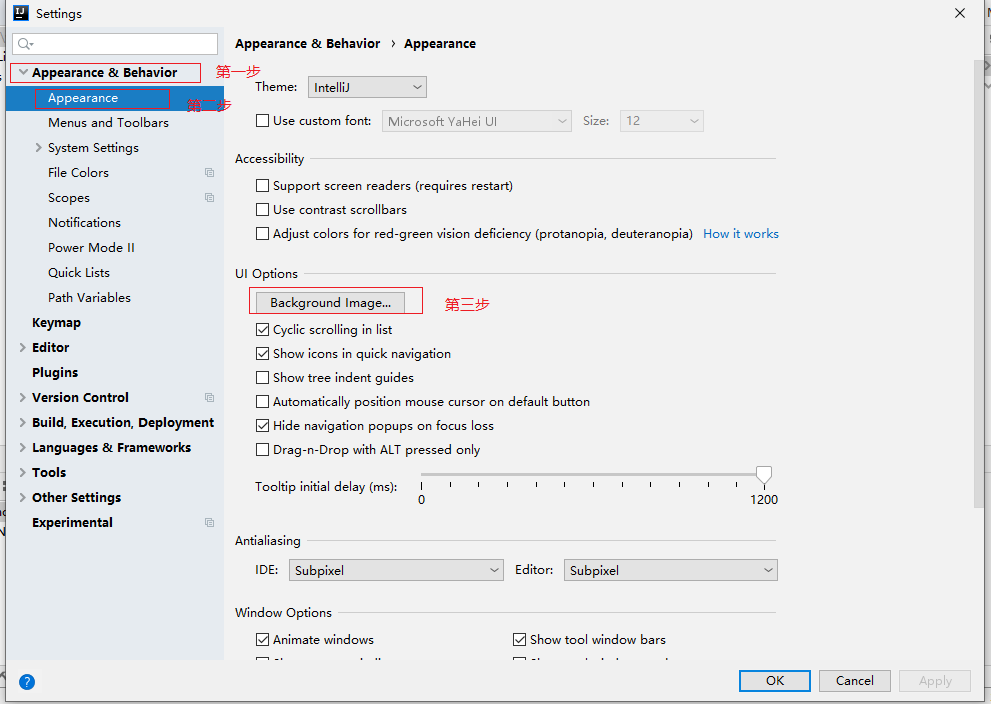Click the project-level icon next to Version Control
991x704 pixels.
pos(209,398)
